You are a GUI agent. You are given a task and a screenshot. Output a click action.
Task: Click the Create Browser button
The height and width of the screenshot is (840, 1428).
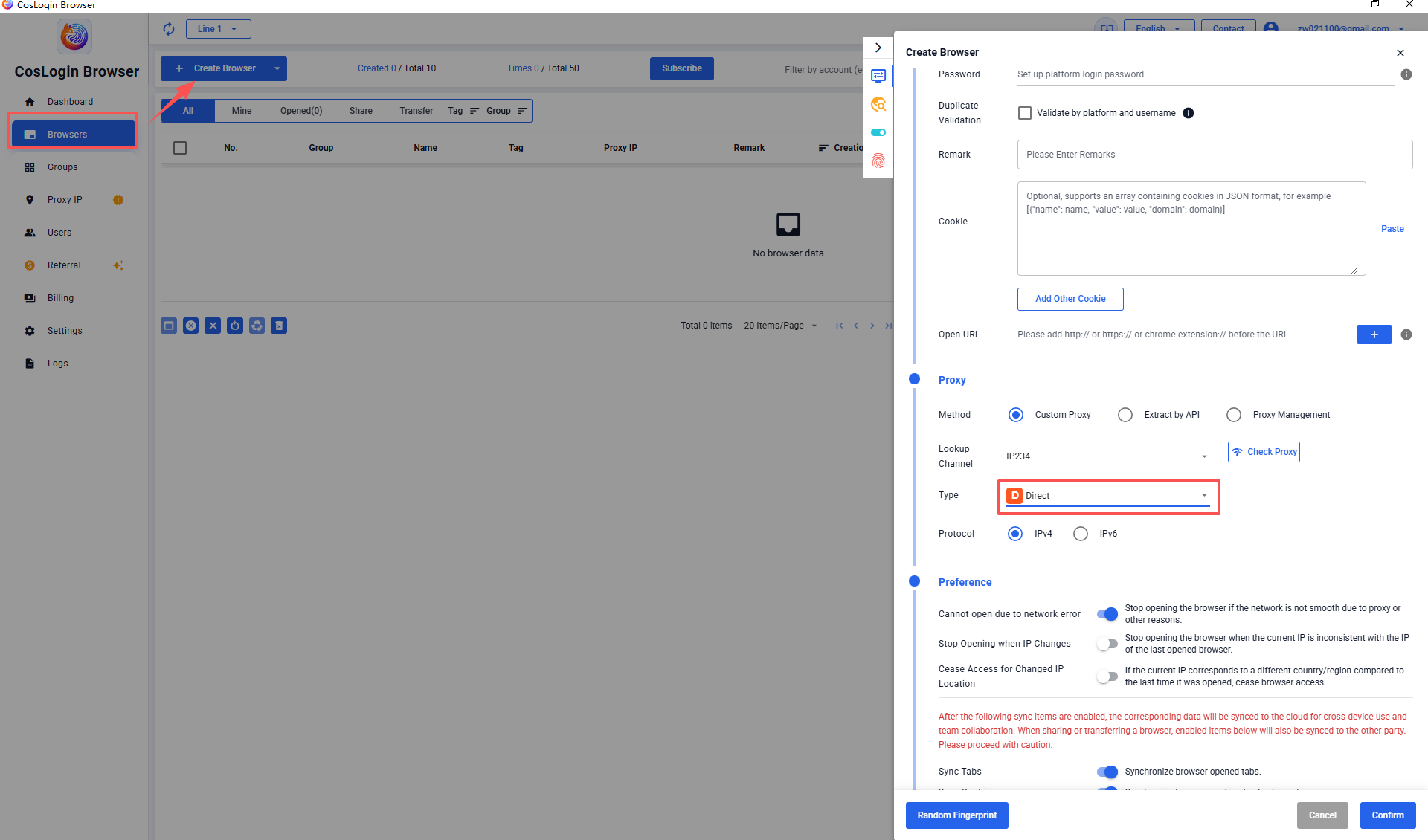[x=215, y=68]
